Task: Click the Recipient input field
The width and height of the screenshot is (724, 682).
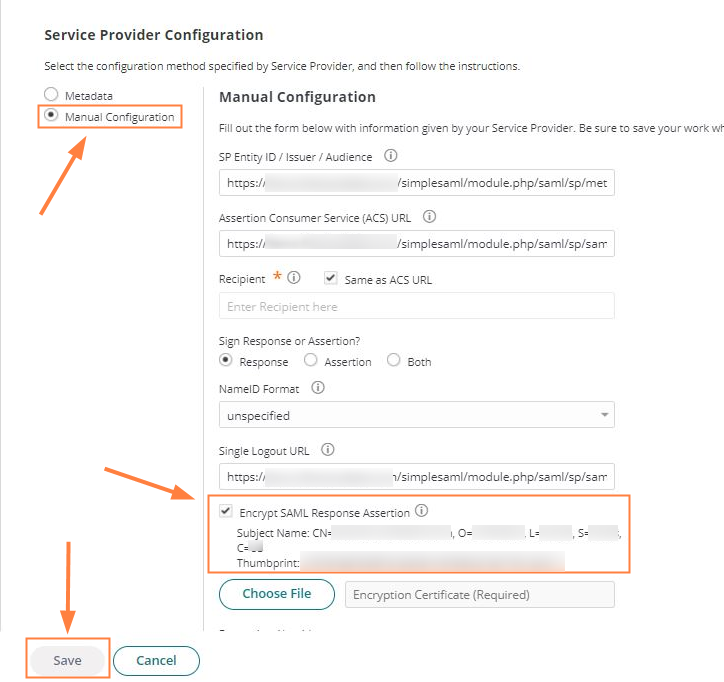Action: (x=416, y=306)
